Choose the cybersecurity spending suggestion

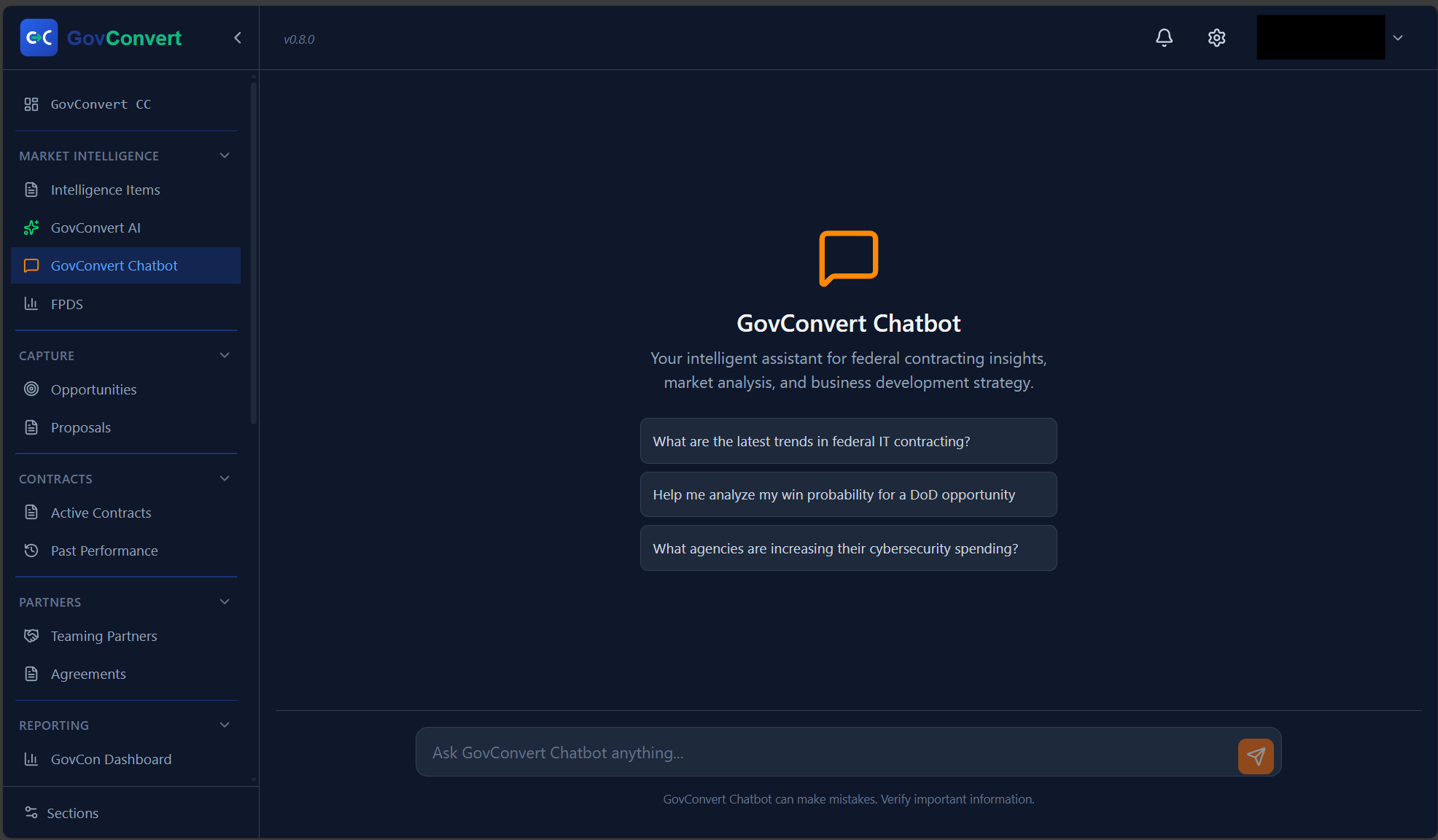coord(848,548)
